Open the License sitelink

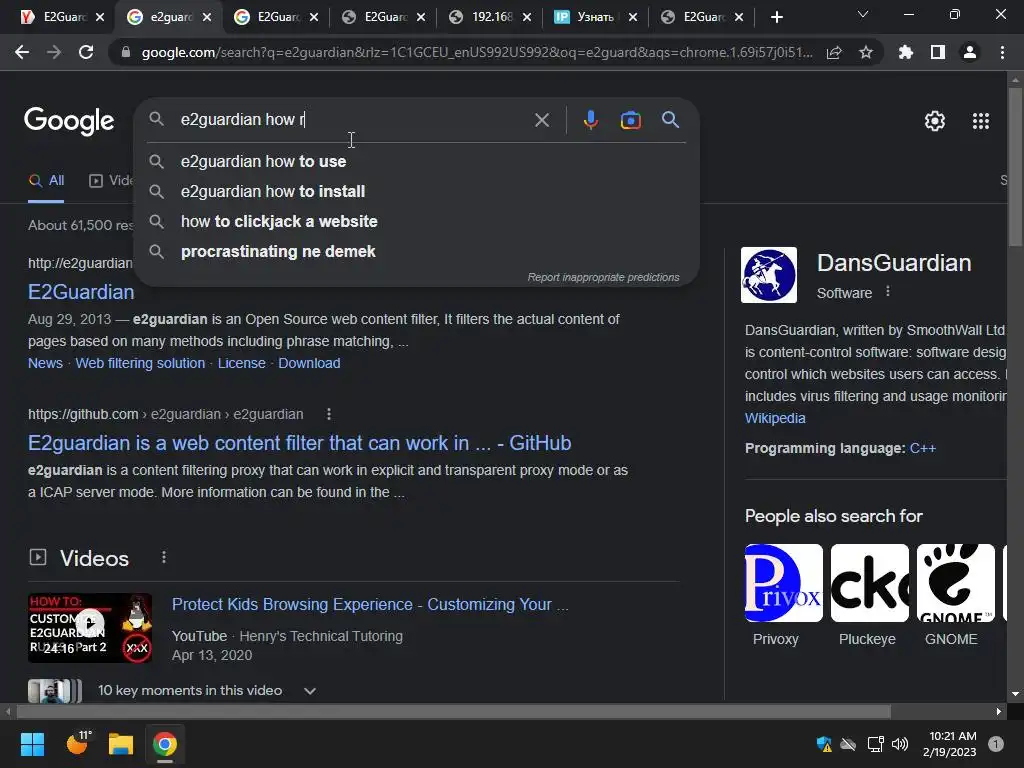[242, 363]
